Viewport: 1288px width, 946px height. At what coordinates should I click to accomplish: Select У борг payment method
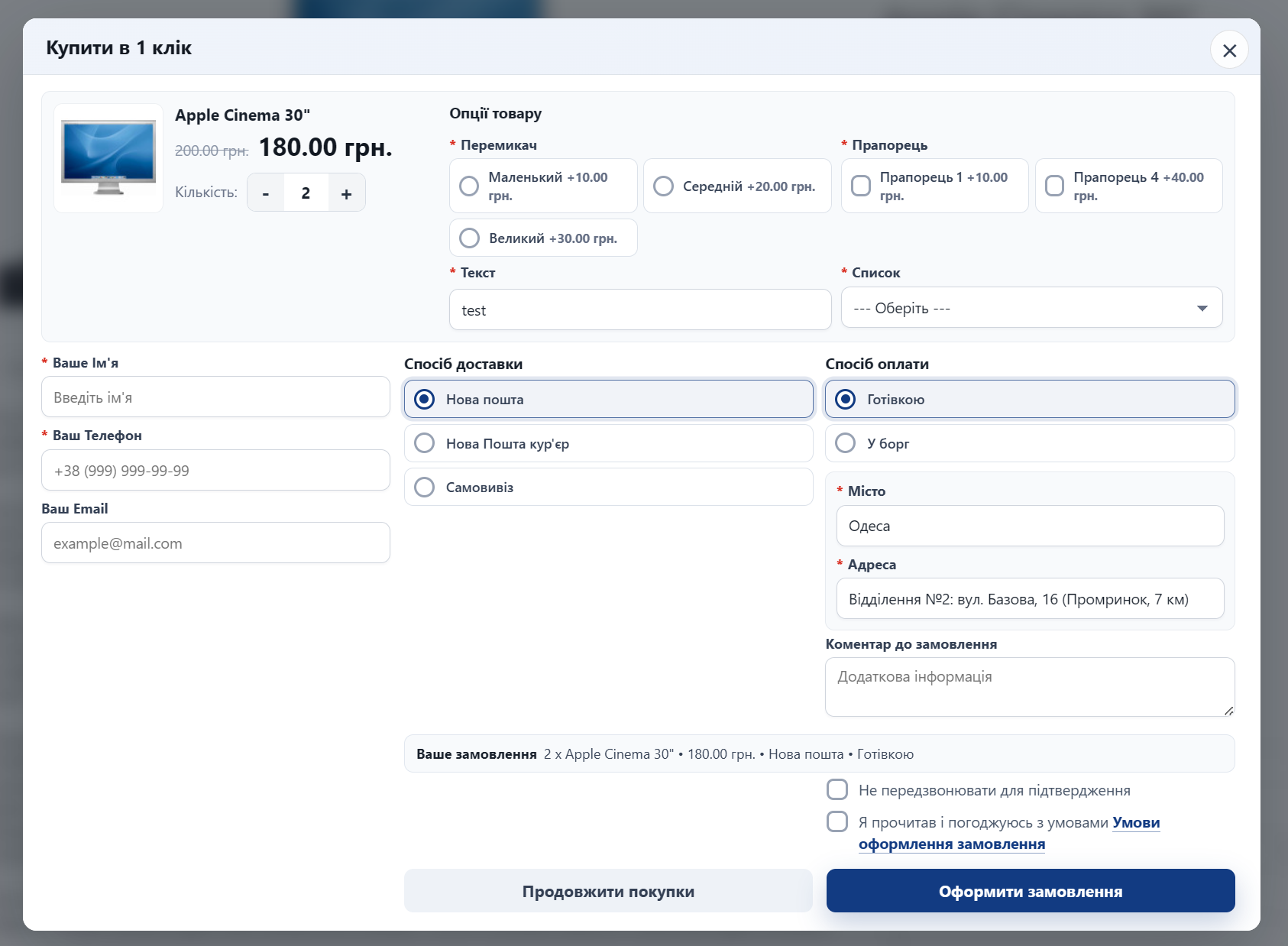coord(1030,443)
